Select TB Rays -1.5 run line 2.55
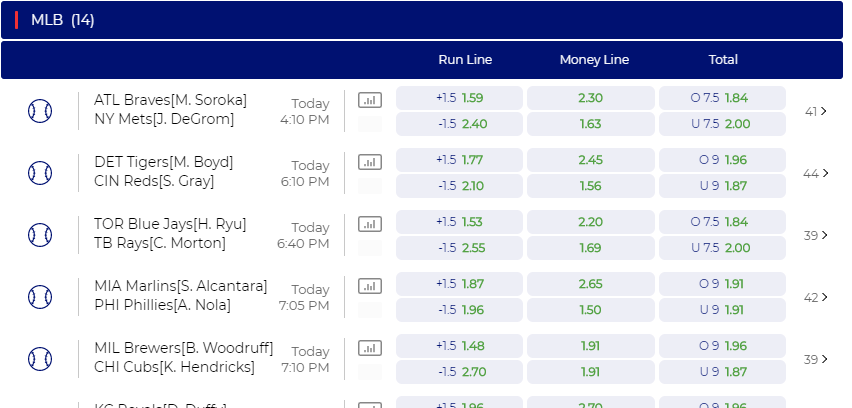This screenshot has height=408, width=852. pos(459,248)
